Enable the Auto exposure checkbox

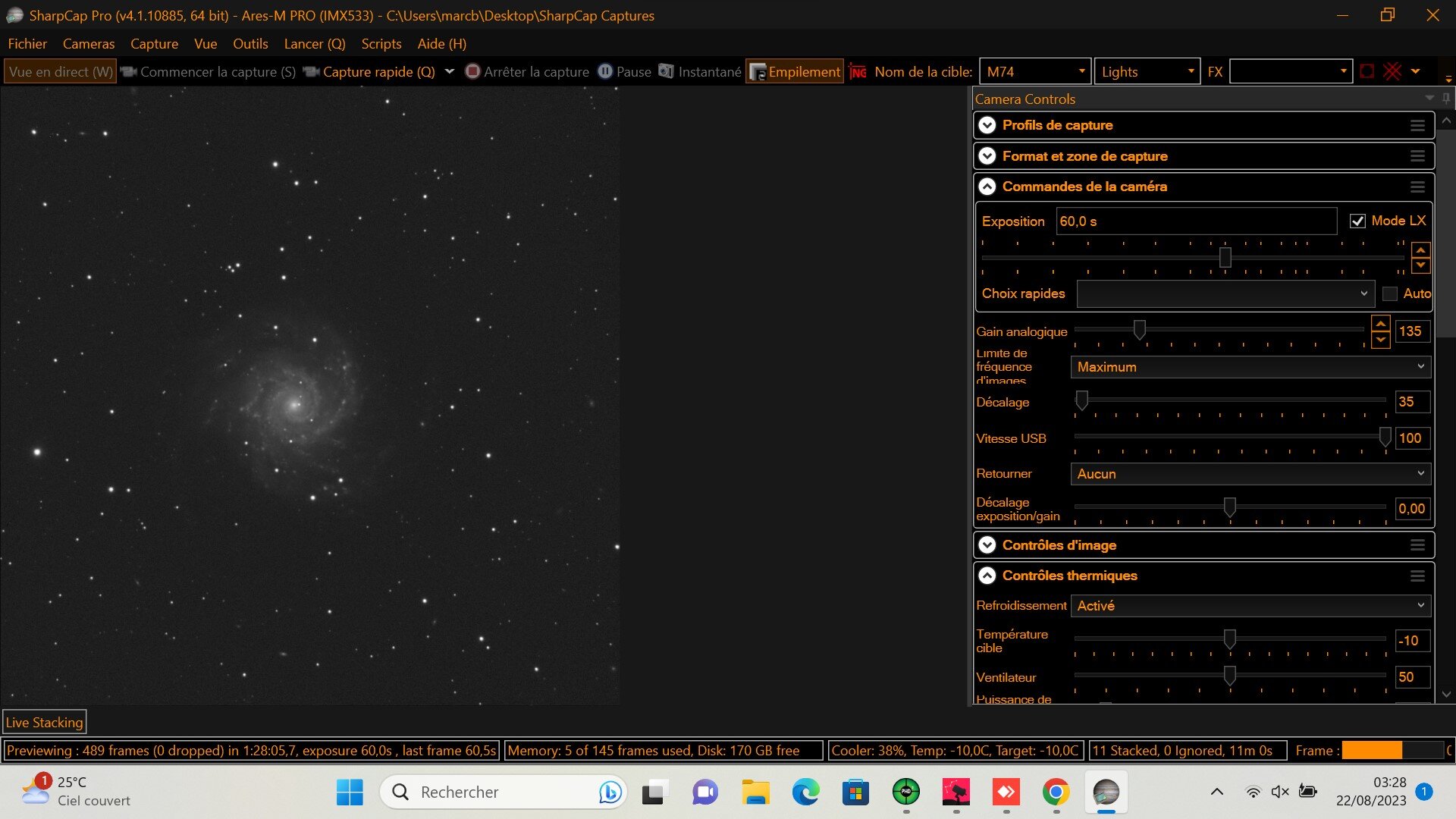[x=1389, y=293]
